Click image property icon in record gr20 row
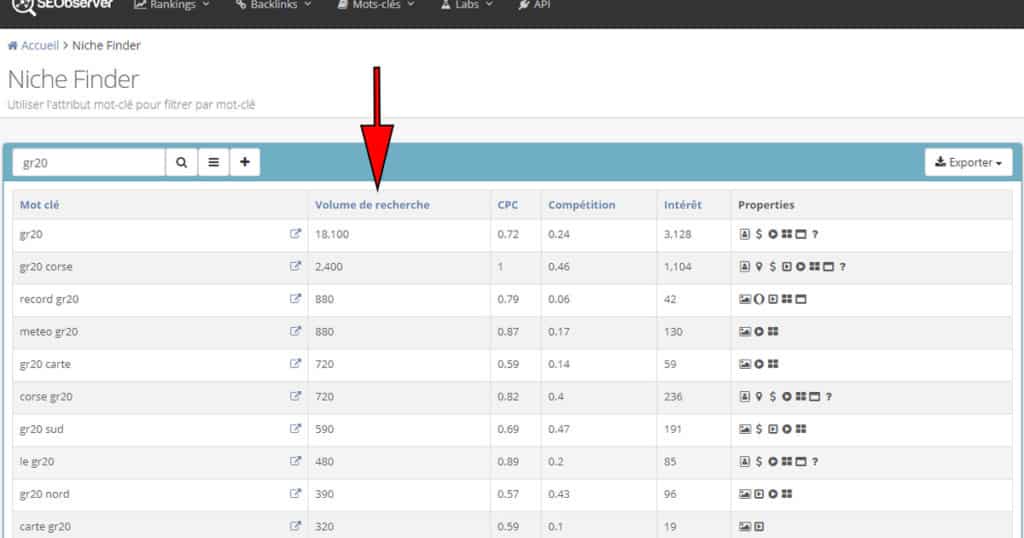 [x=745, y=299]
